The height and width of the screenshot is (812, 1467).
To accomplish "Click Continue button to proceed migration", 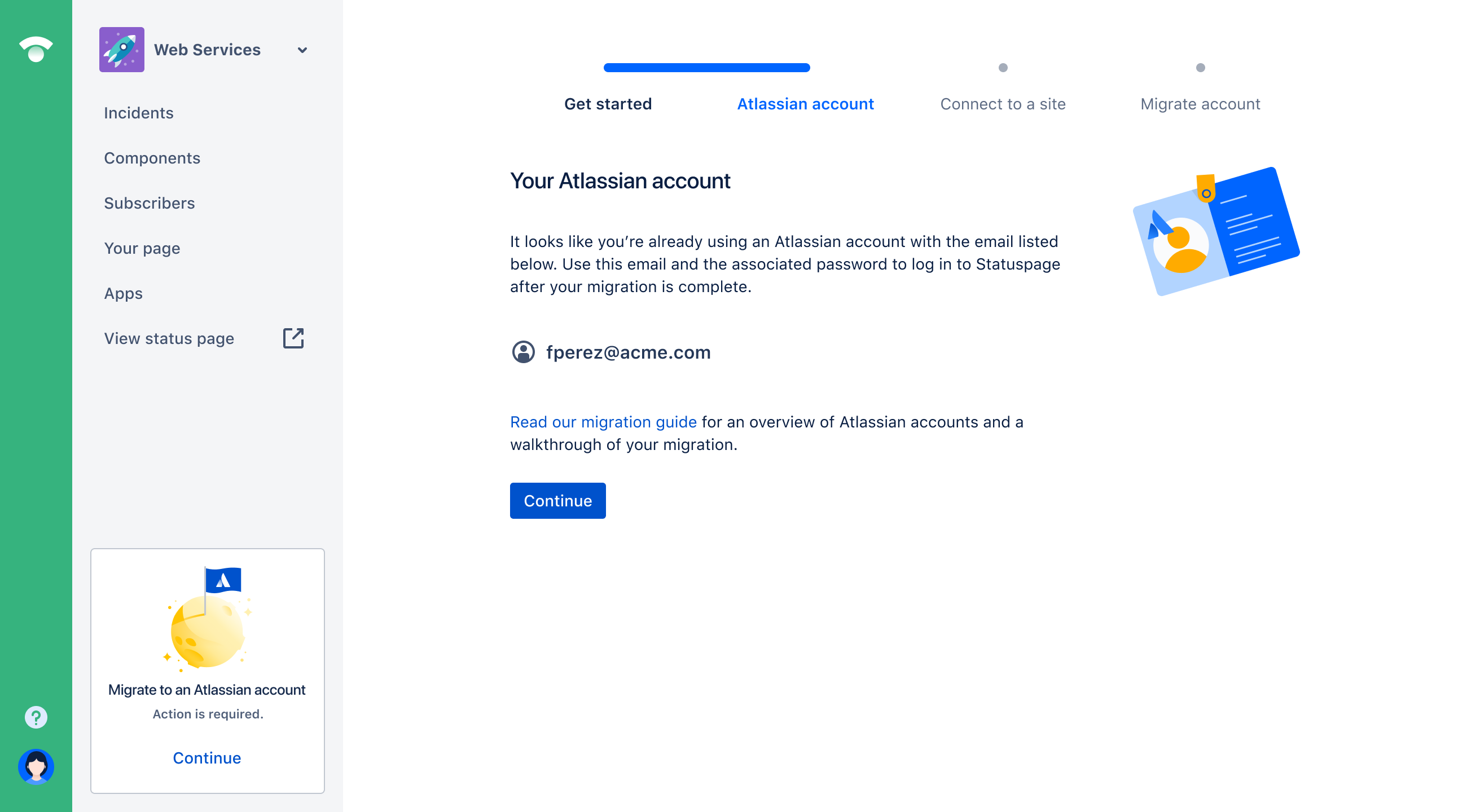I will (557, 500).
